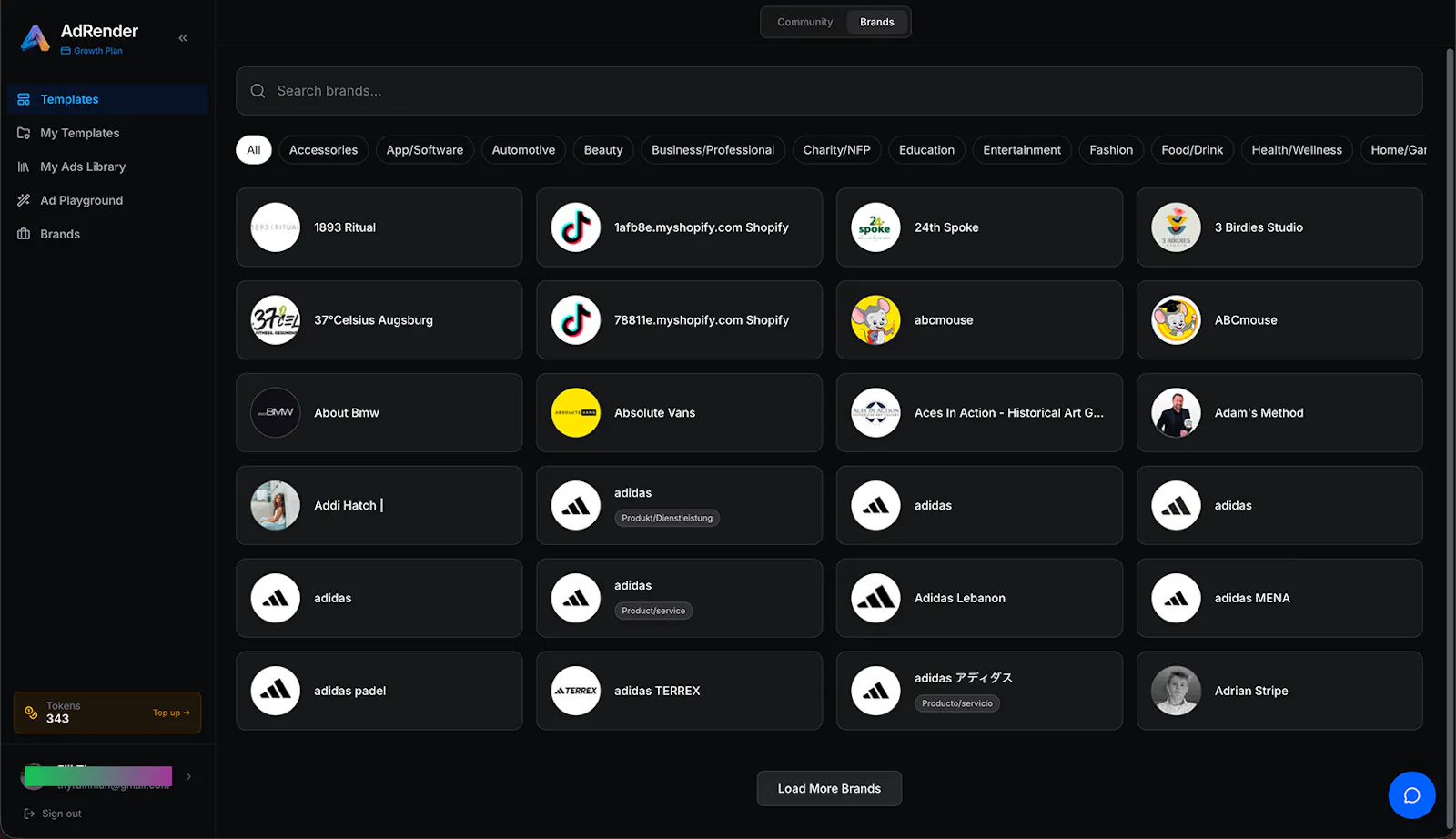Open adidas Produkt/Dienstleistung brand card
This screenshot has width=1456, height=839.
(679, 505)
